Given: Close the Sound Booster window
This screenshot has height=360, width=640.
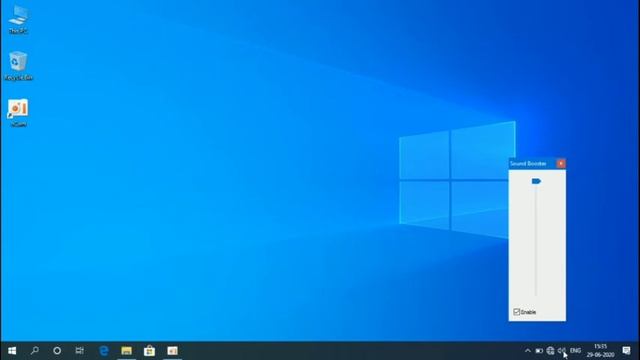Looking at the screenshot, I should (561, 163).
